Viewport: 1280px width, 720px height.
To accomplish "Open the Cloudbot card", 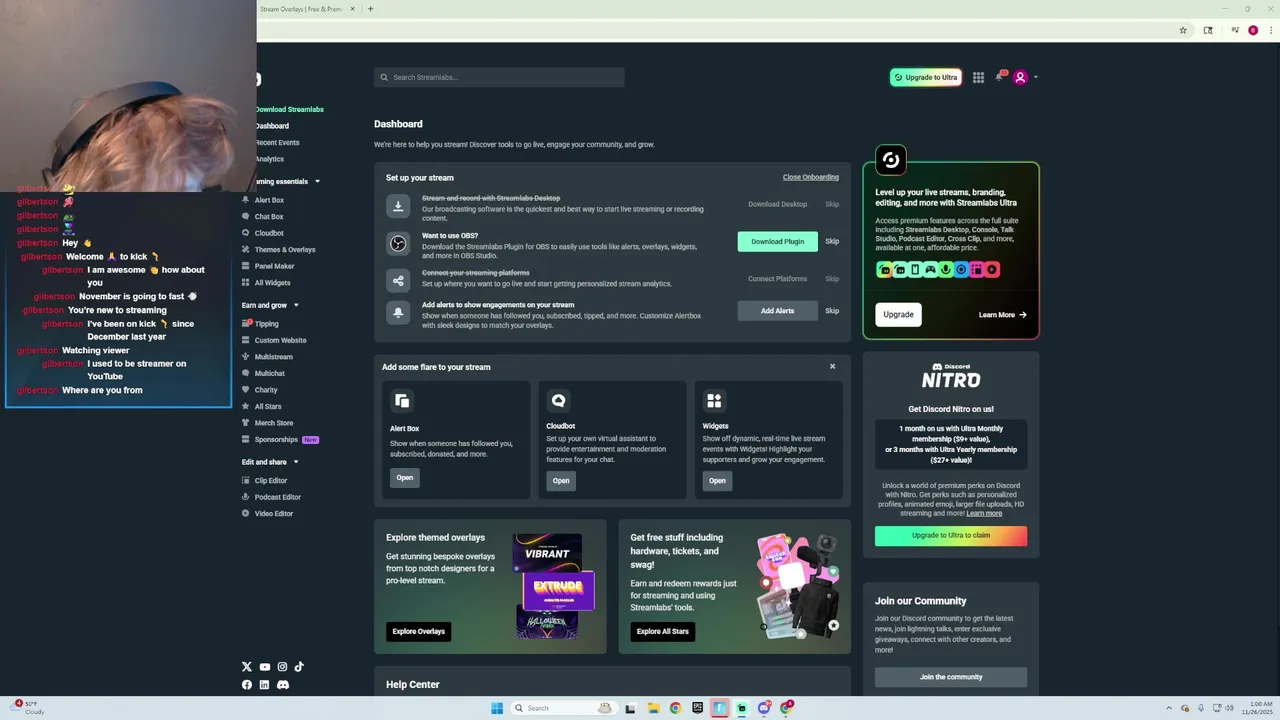I will point(561,480).
